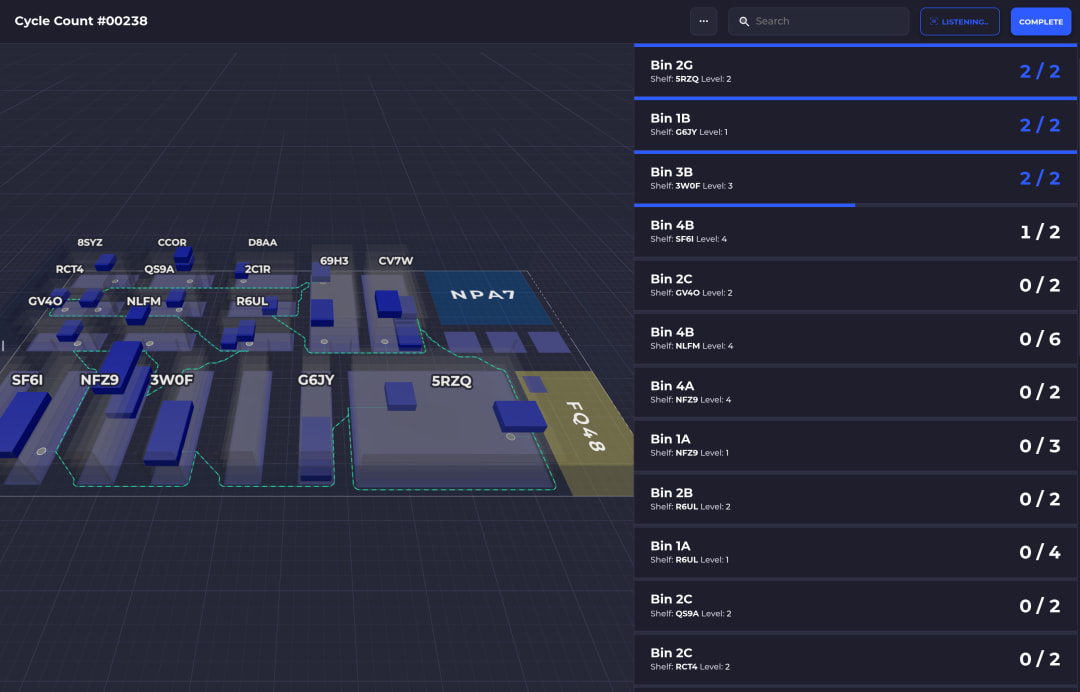Click the CCOR shelf label on map
This screenshot has height=692, width=1080.
tap(172, 242)
